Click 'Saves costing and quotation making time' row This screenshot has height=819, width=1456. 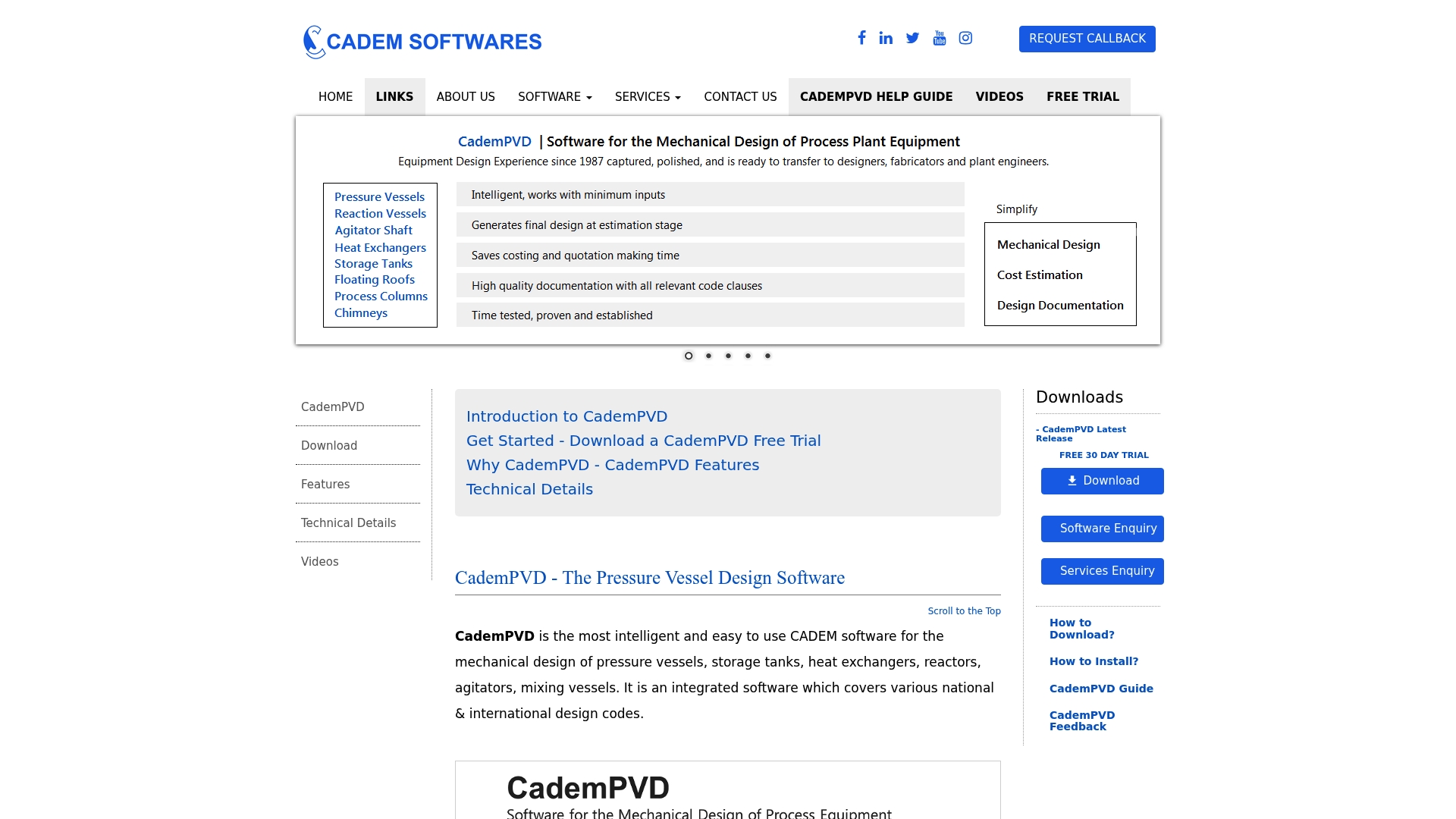pos(710,256)
